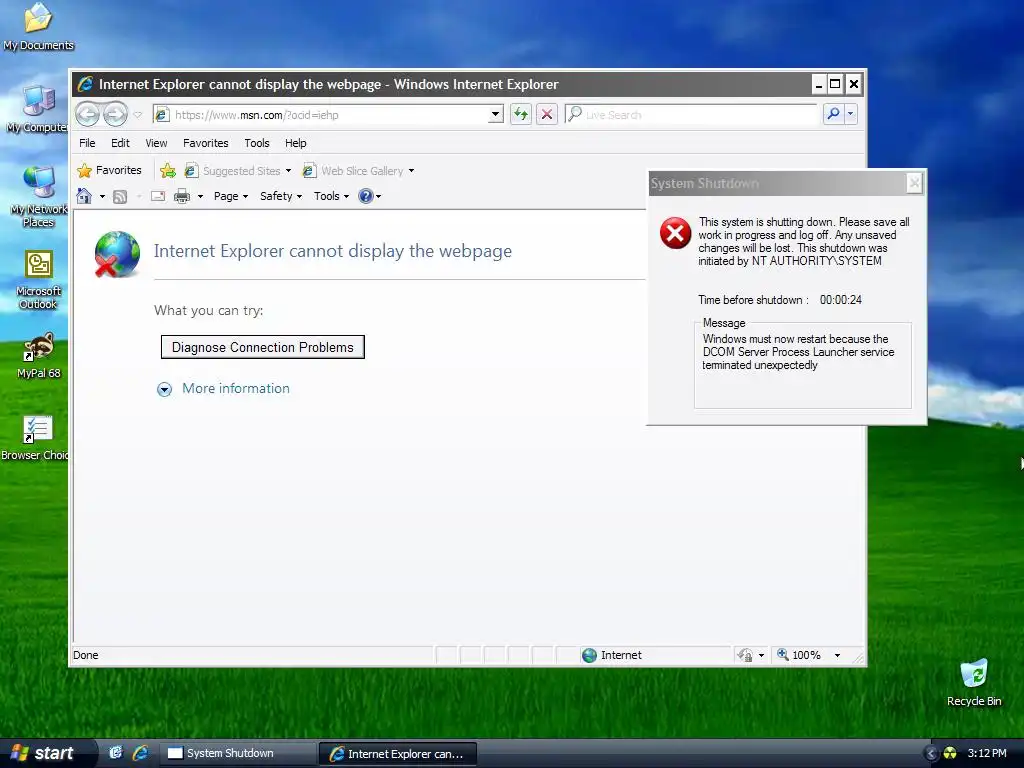
Task: Open My Computer desktop icon
Action: (38, 109)
